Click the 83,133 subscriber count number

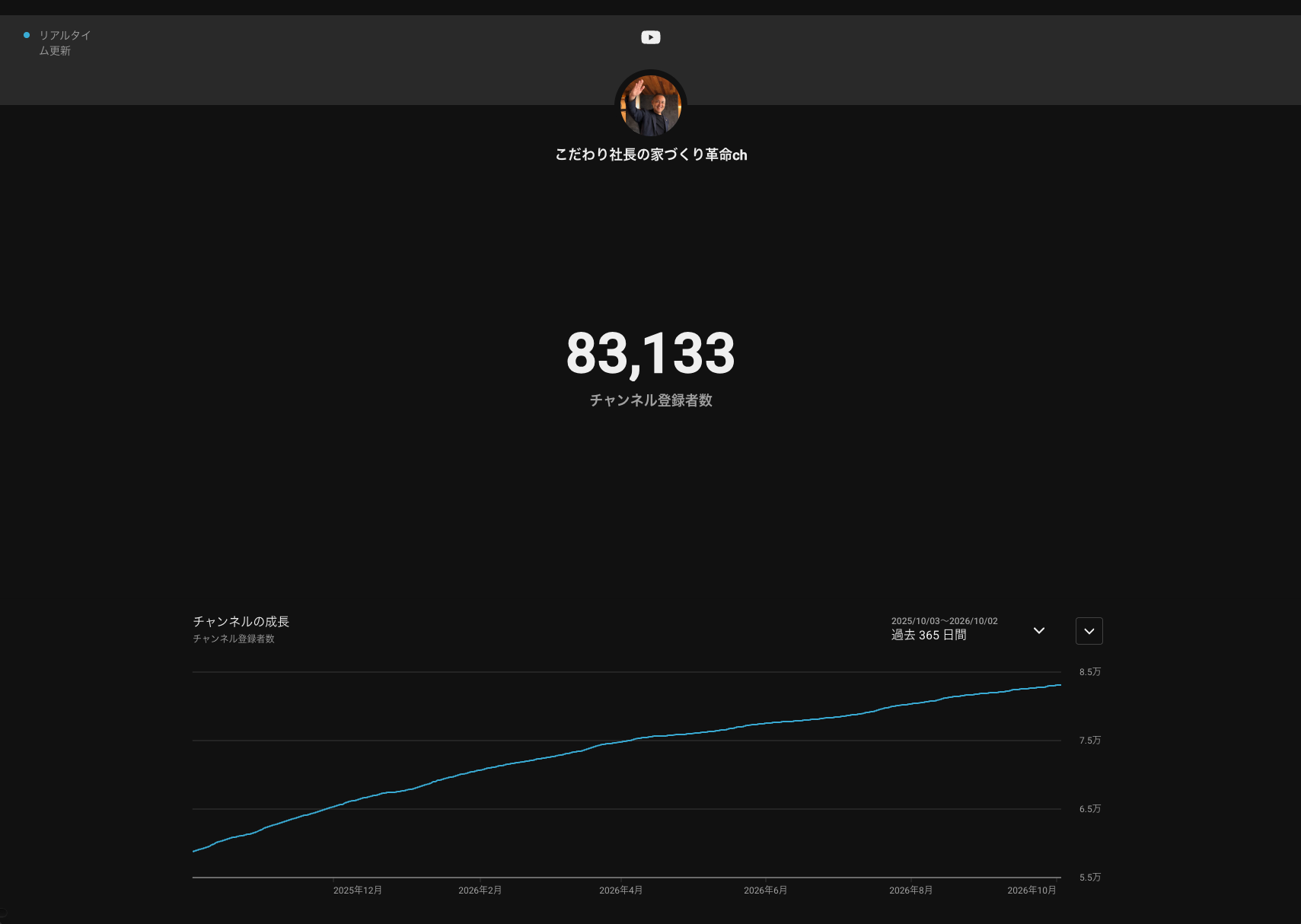(x=651, y=354)
